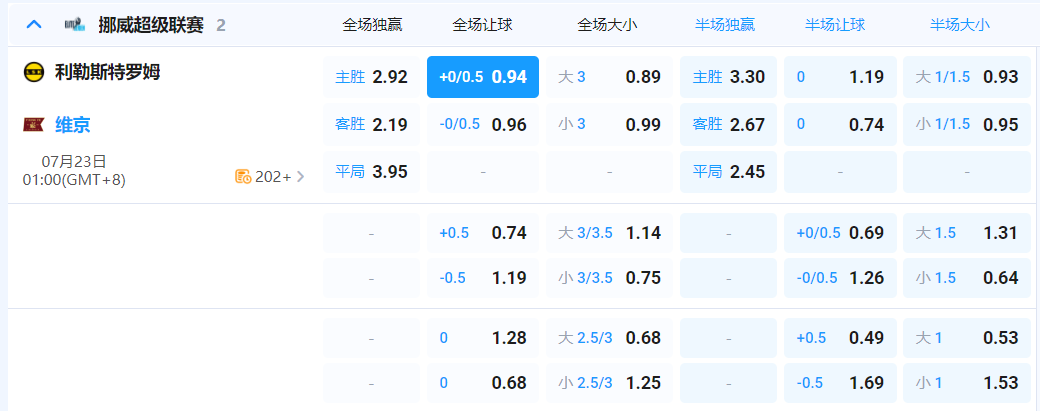
Task: Click the match date 07月23日
Action: coord(74,161)
